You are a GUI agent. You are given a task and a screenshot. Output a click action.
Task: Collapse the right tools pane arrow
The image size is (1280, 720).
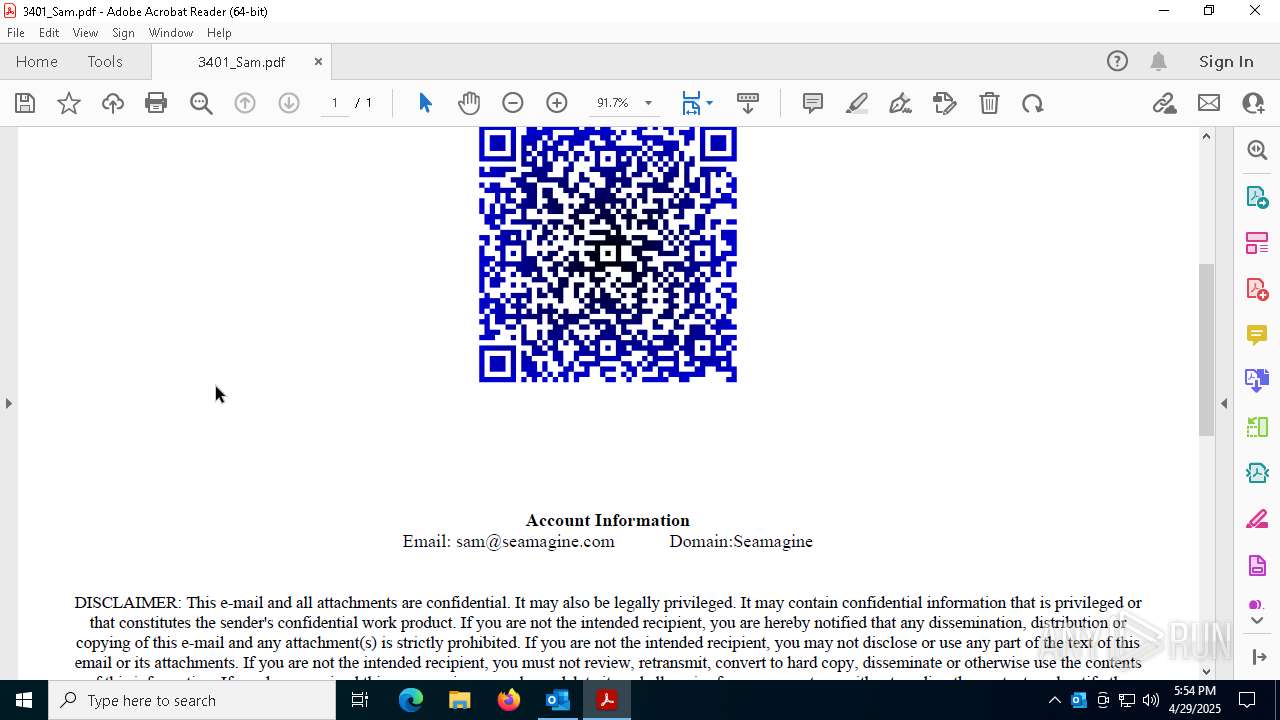coord(1224,403)
